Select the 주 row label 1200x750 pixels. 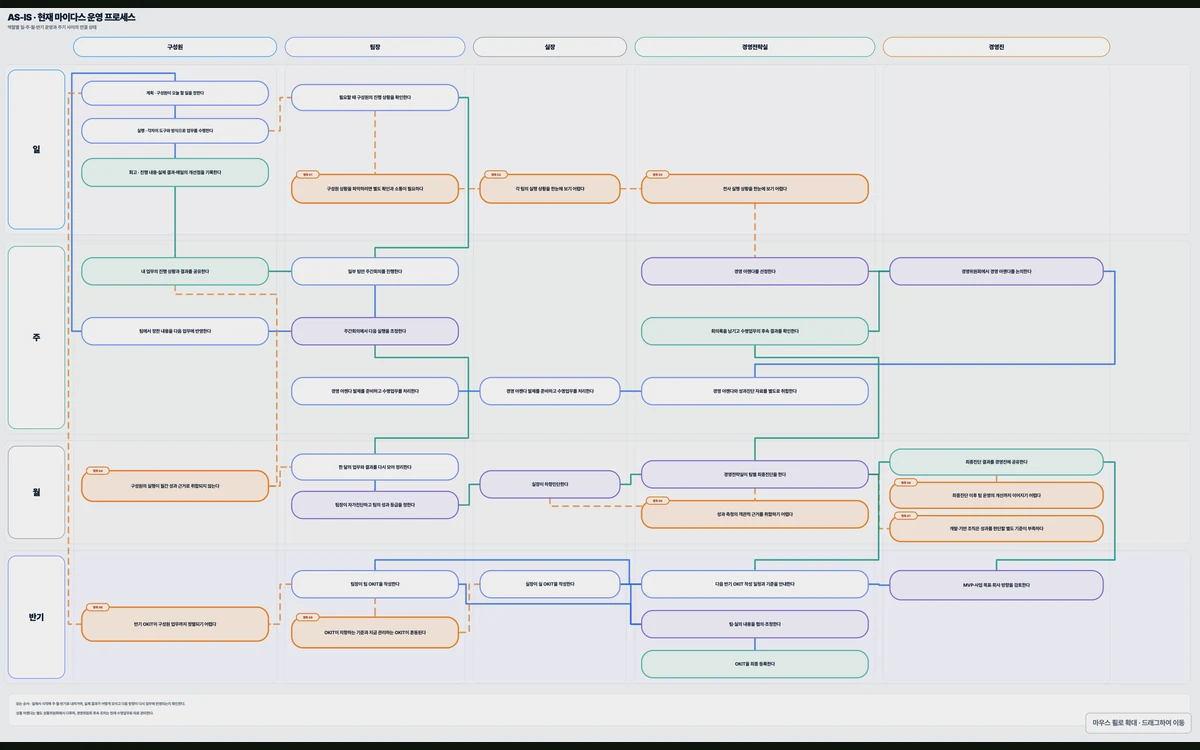pyautogui.click(x=37, y=338)
